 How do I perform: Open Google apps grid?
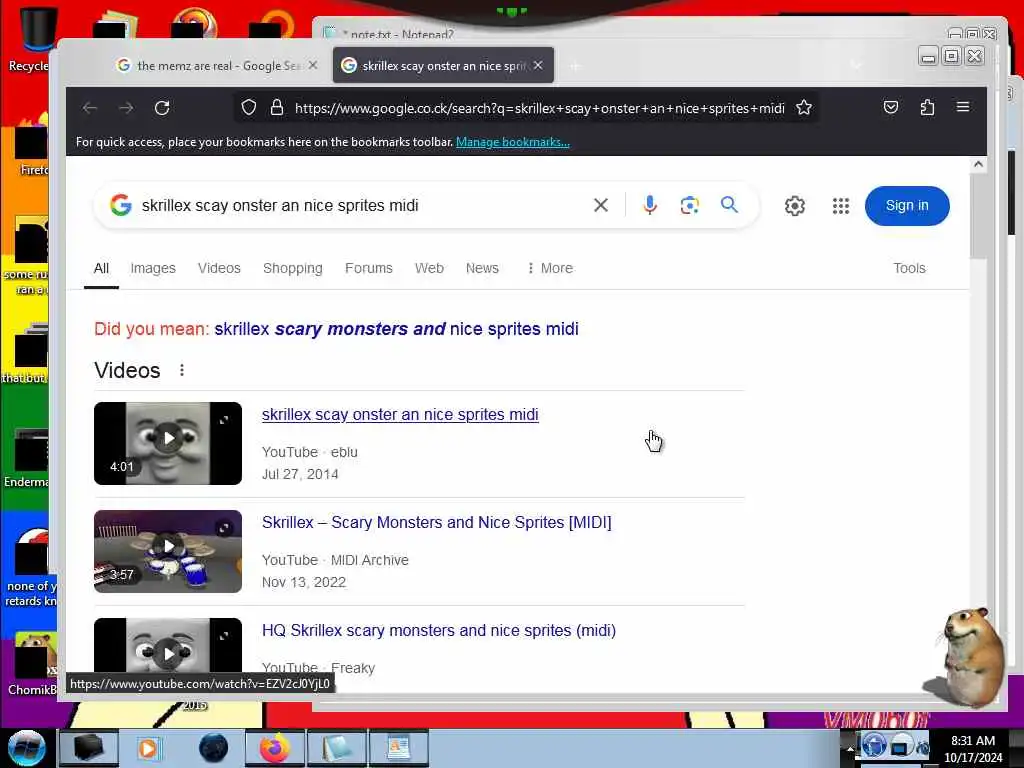841,206
